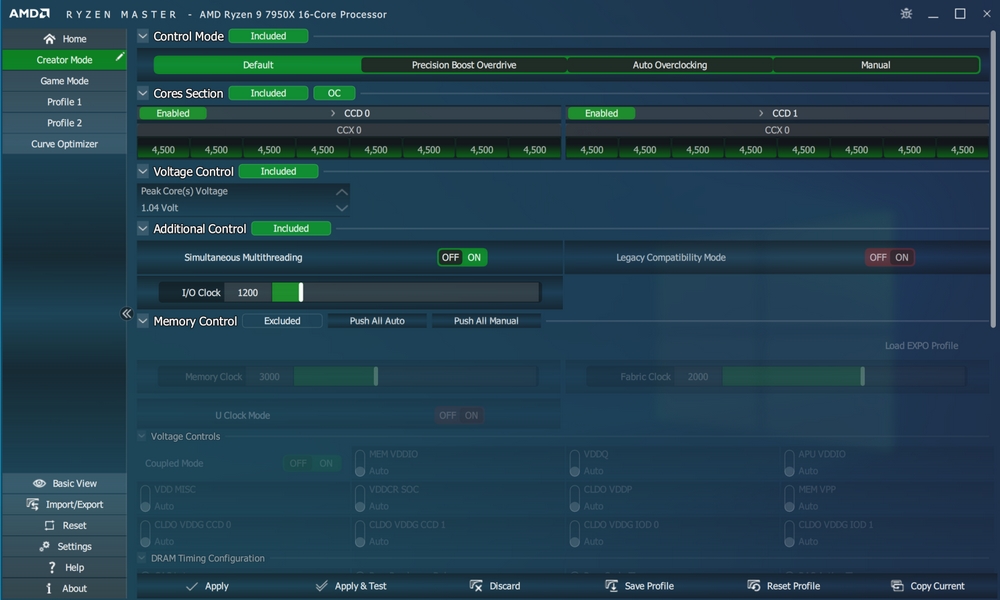Click the Memory Clock value field 3000

tap(270, 377)
